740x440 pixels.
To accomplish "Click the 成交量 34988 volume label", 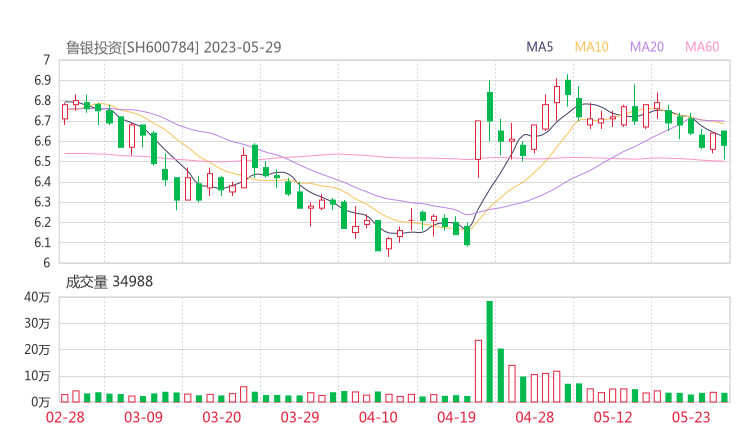I will (x=109, y=282).
